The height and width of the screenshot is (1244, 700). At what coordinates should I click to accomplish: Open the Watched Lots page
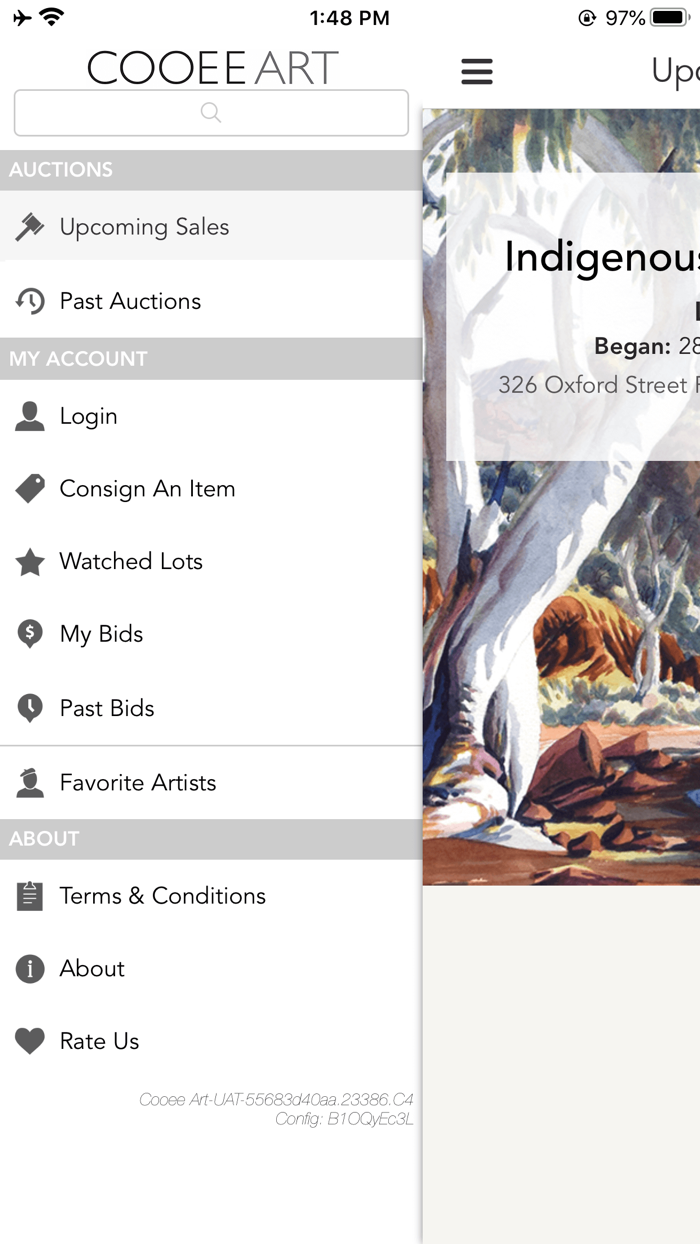[x=130, y=561]
